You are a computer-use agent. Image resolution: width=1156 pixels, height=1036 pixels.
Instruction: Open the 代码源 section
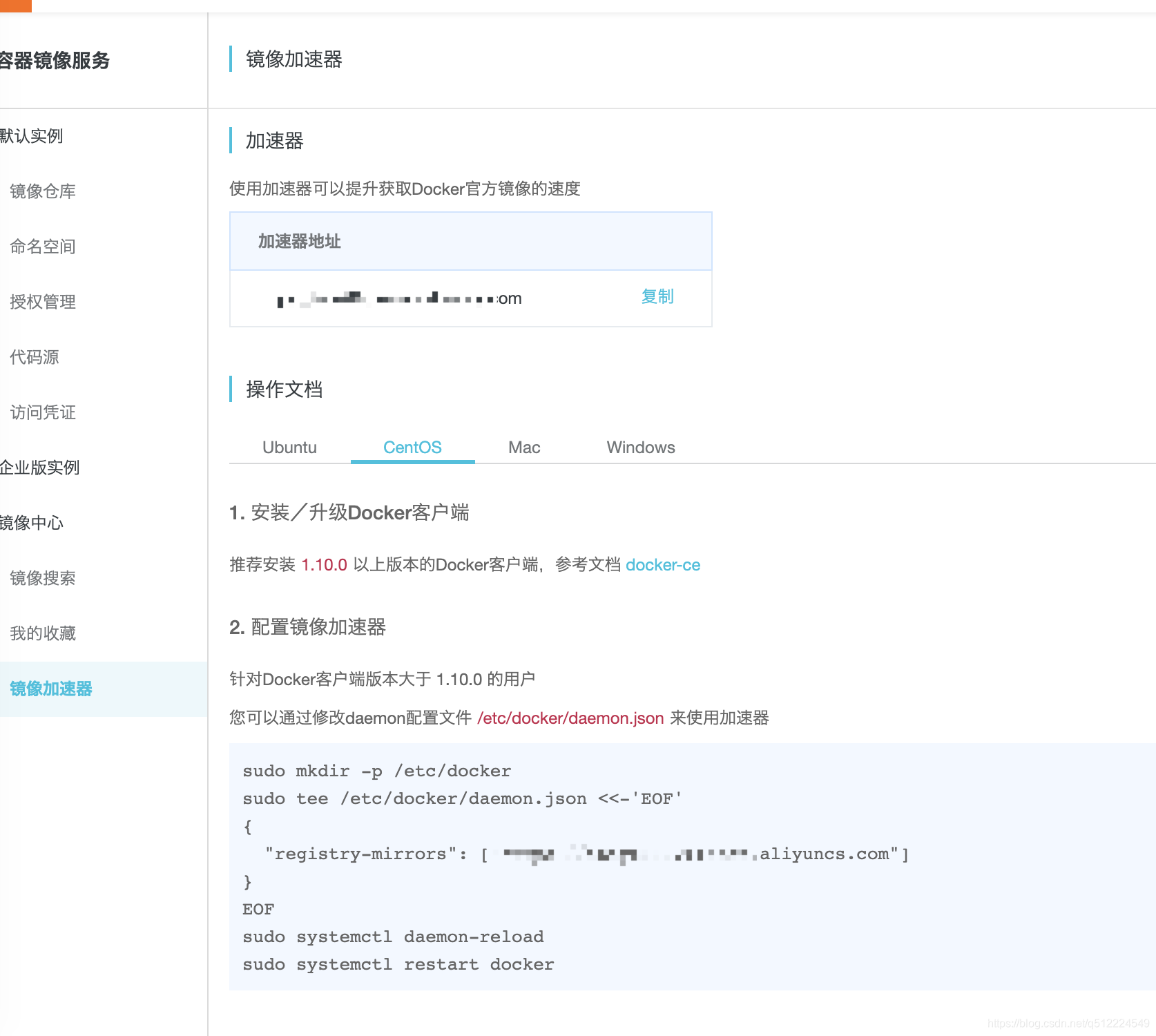pos(35,356)
